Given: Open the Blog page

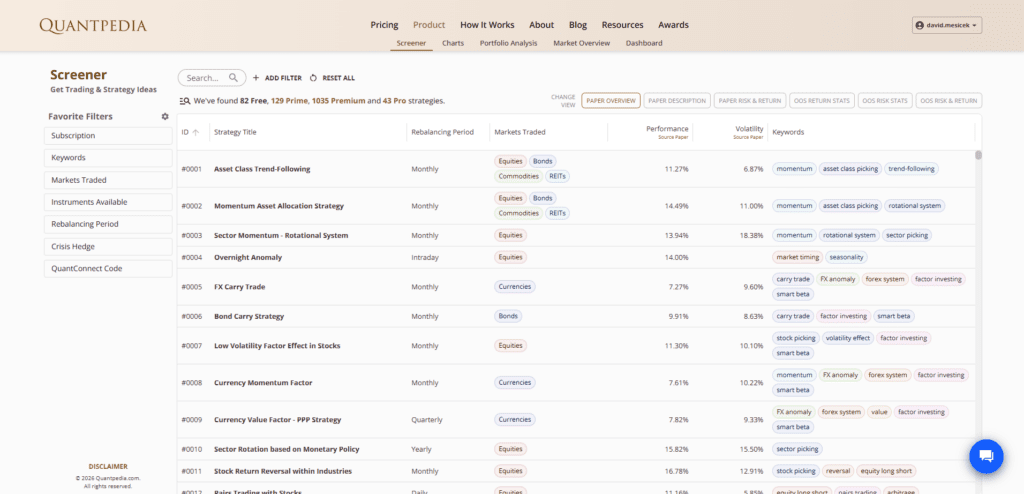Looking at the screenshot, I should [578, 25].
